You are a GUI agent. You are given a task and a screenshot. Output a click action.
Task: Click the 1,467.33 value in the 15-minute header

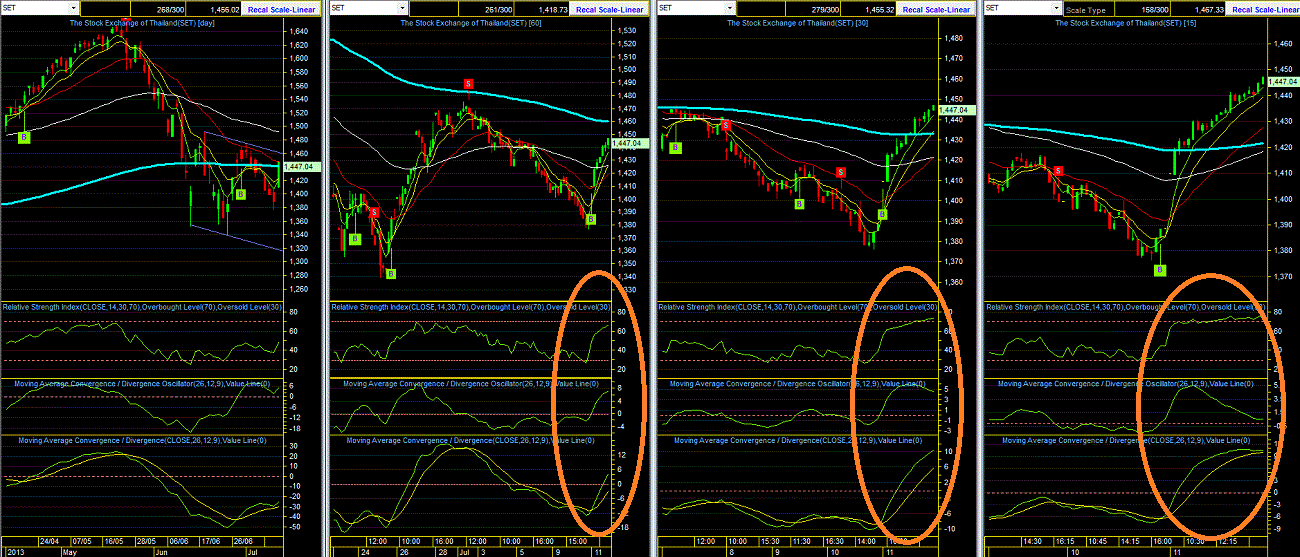[1209, 8]
